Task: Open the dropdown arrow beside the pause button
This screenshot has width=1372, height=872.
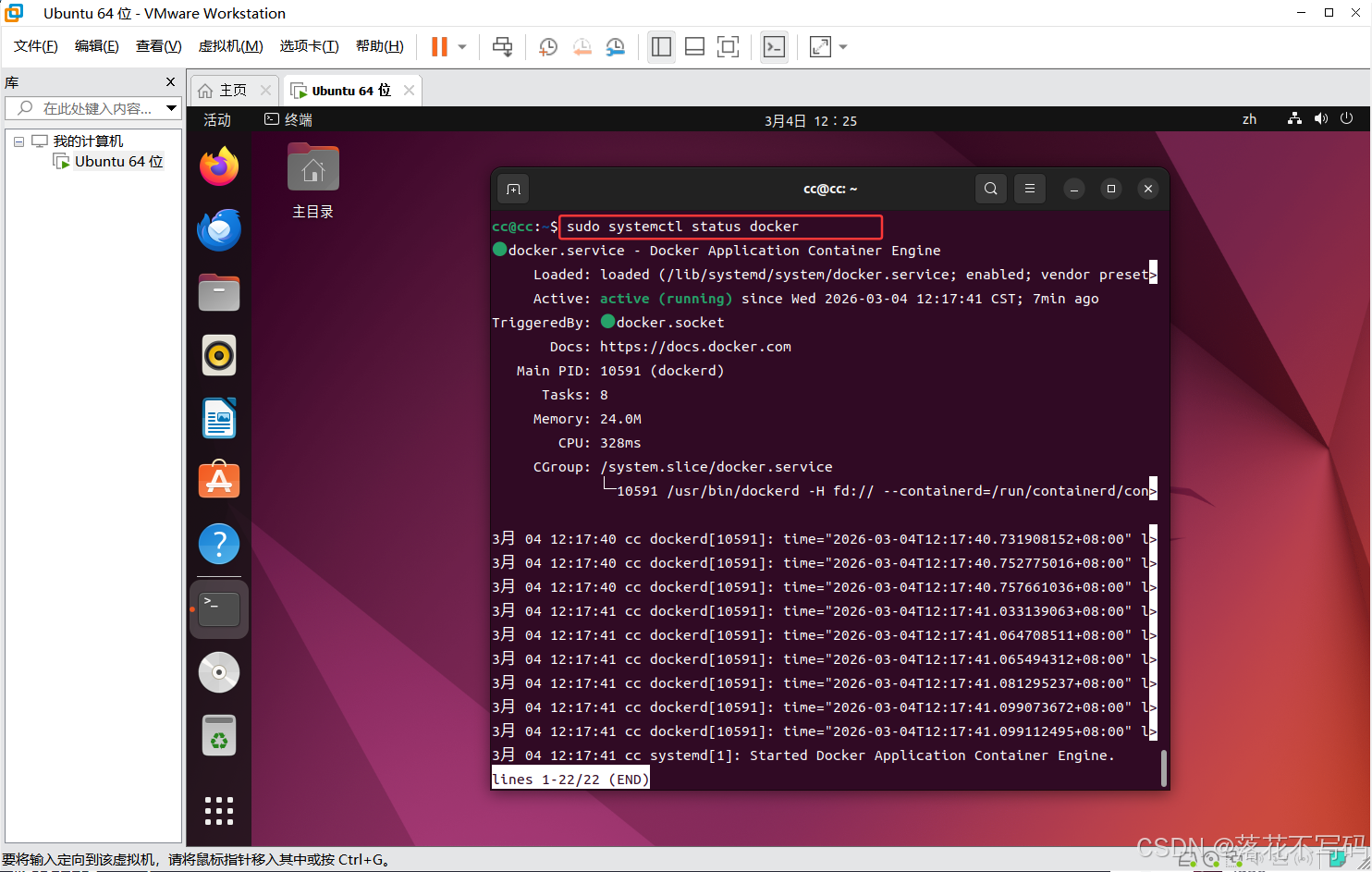Action: [462, 46]
